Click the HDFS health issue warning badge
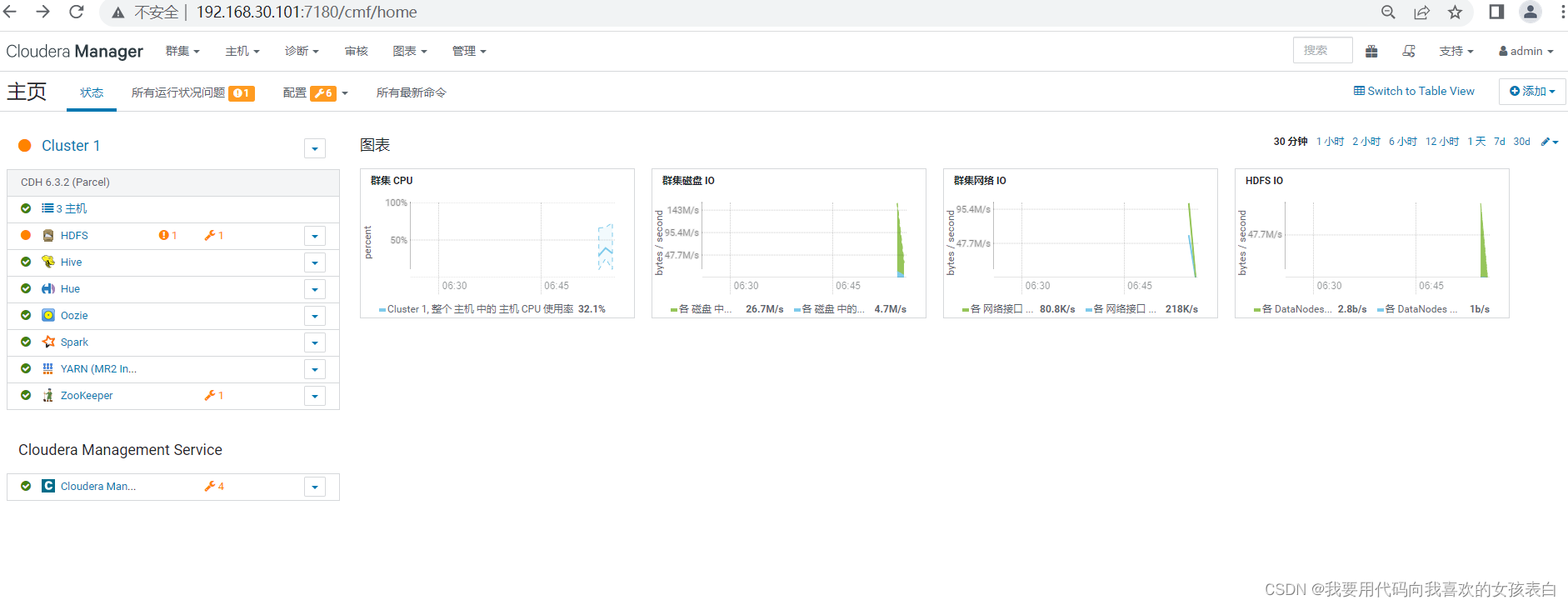The width and height of the screenshot is (1568, 605). pos(167,236)
